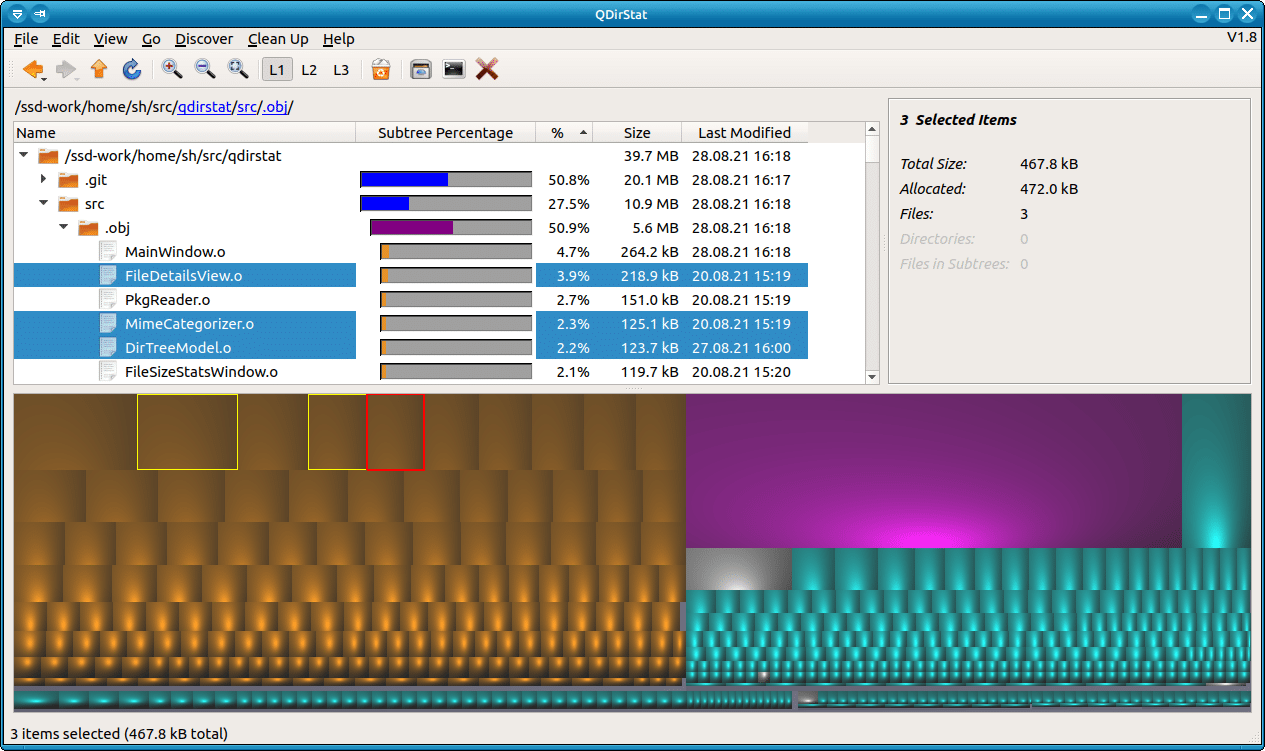
Task: Select the FileSizeStatsWindow.o row
Action: 411,372
